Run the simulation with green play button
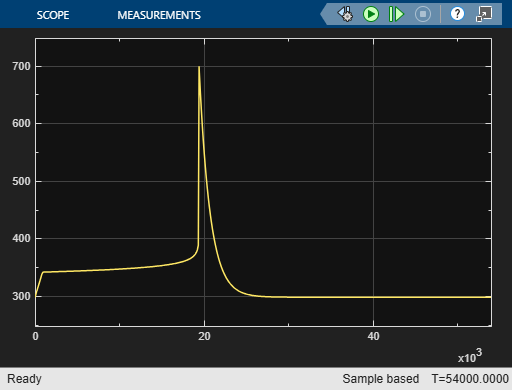Image resolution: width=512 pixels, height=390 pixels. [x=371, y=14]
